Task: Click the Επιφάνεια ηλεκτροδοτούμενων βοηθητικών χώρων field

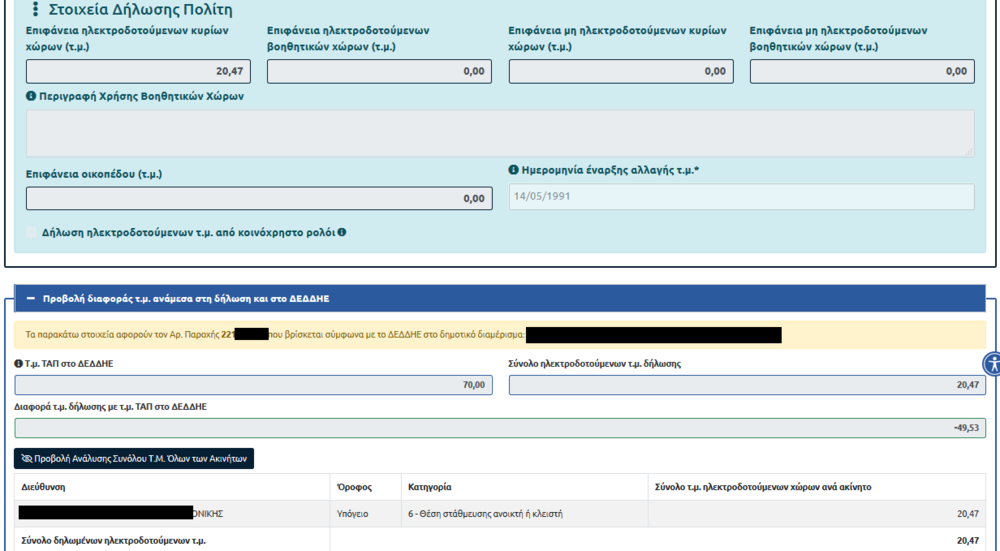Action: pyautogui.click(x=379, y=72)
